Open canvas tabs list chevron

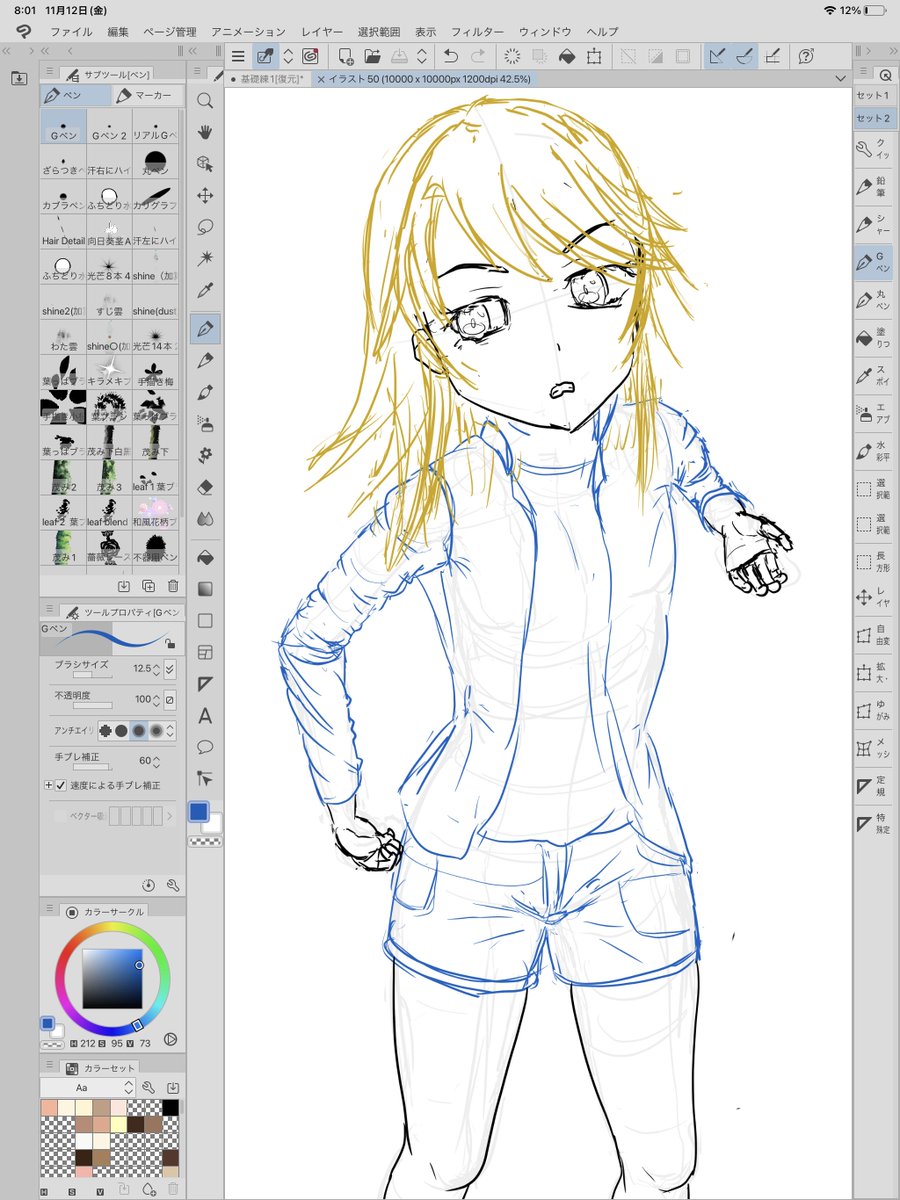[x=840, y=78]
